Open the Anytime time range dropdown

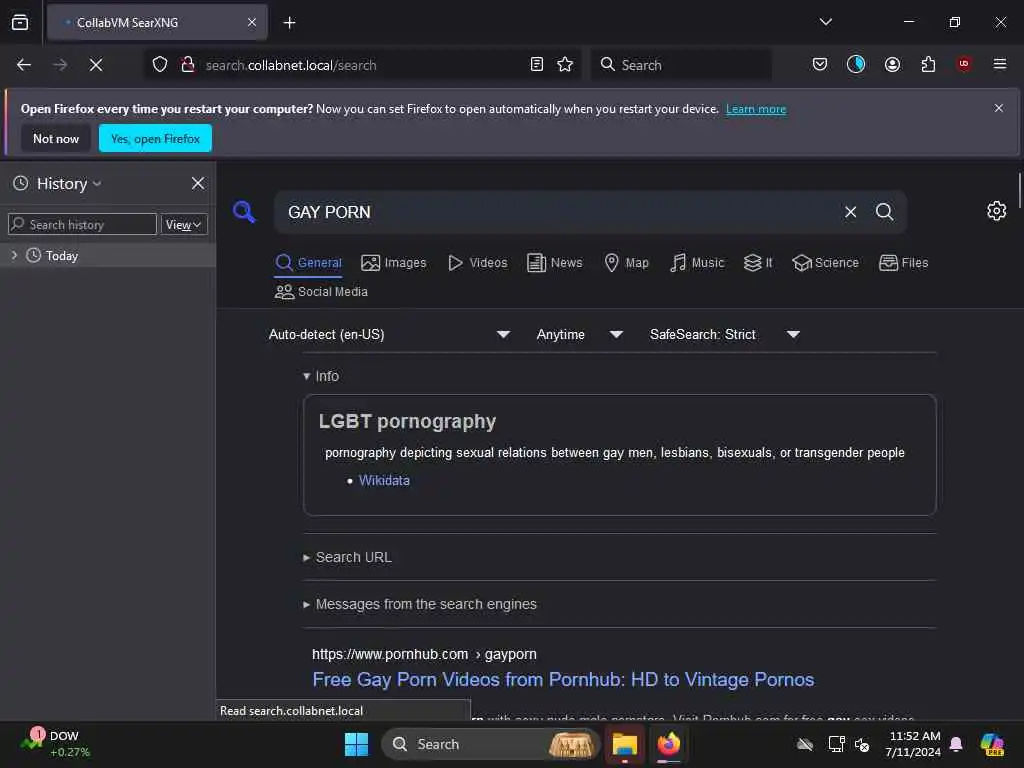(x=579, y=334)
